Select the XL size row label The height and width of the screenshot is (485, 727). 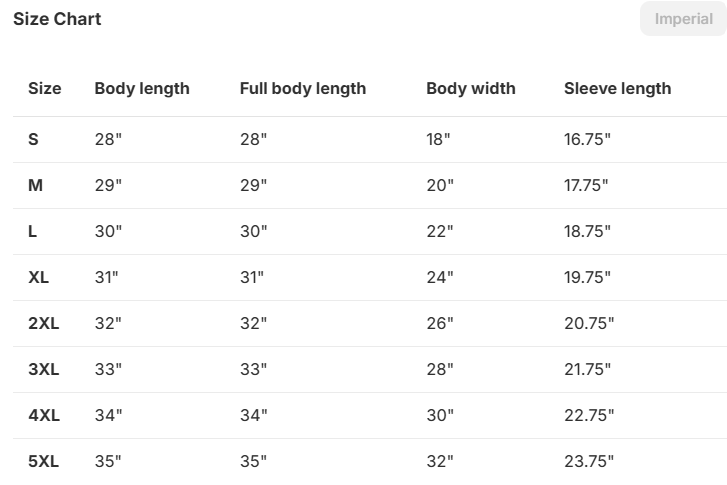click(x=39, y=277)
